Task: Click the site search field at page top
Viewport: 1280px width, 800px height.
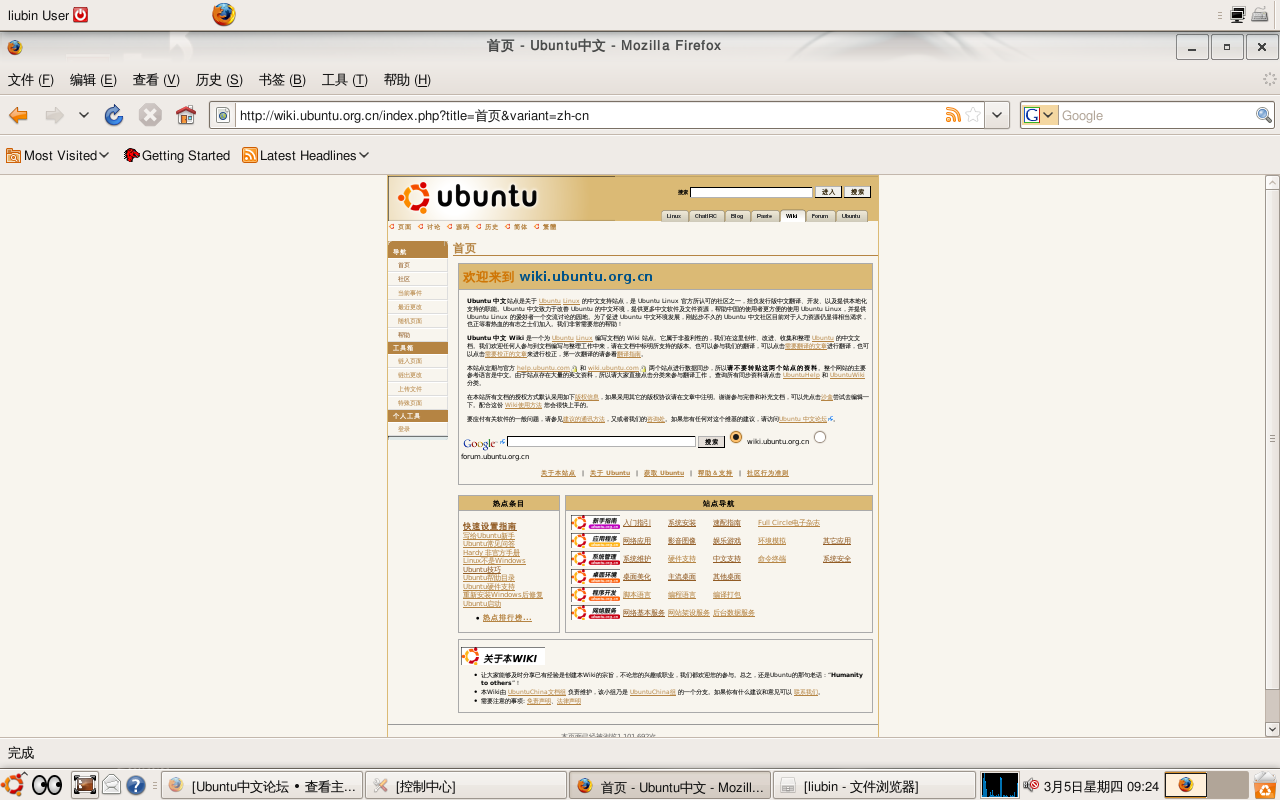Action: [751, 192]
